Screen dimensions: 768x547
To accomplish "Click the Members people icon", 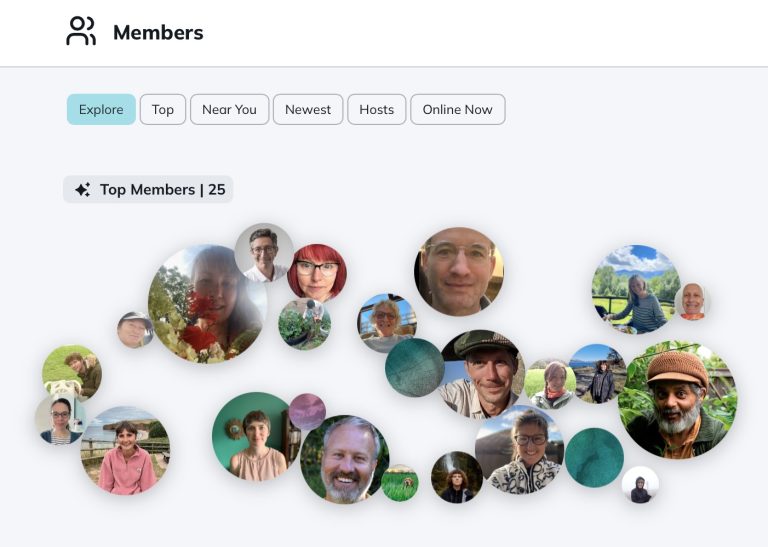I will tap(81, 31).
